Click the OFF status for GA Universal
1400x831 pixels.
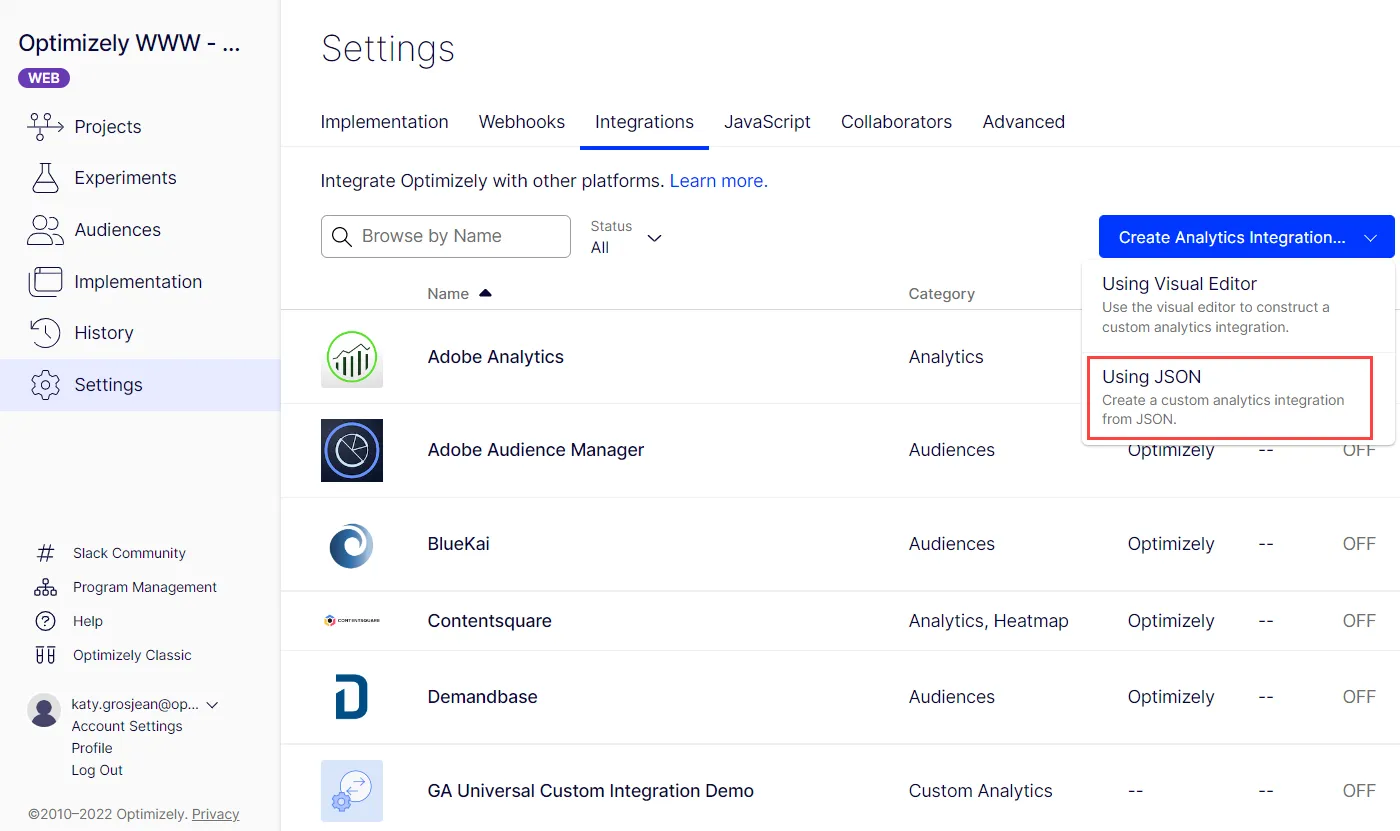1359,791
